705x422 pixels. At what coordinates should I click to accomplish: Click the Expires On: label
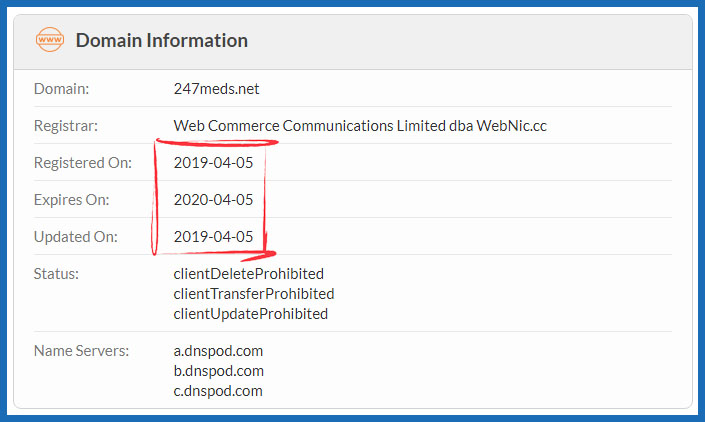(71, 200)
